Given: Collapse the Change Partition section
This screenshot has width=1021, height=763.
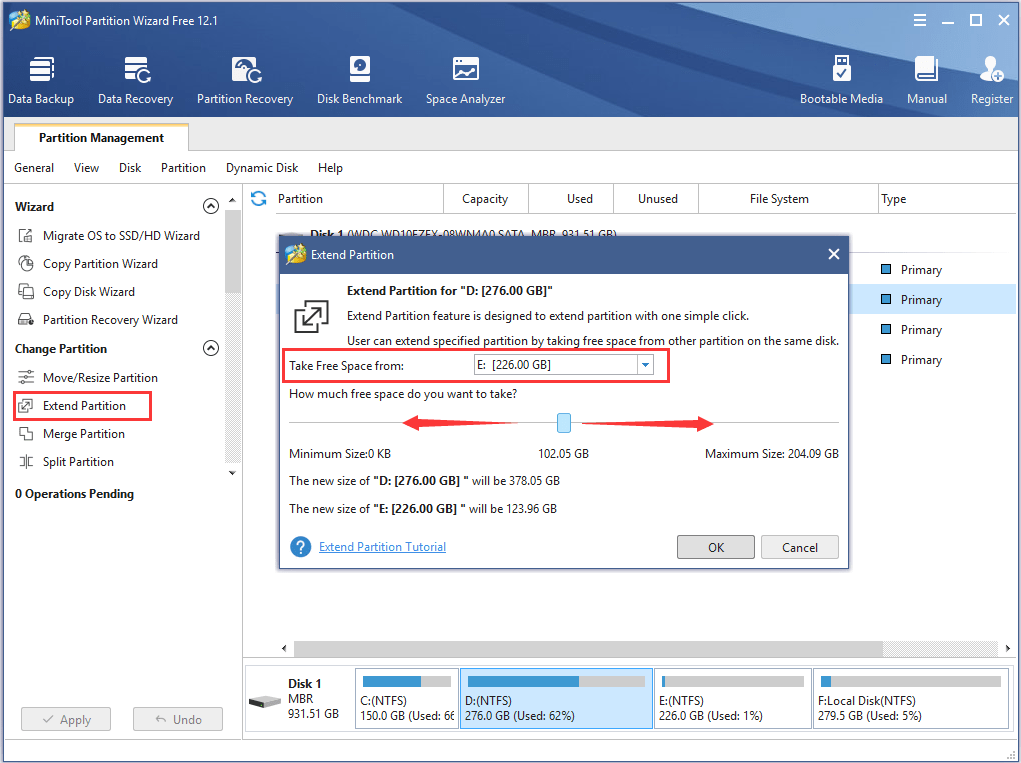Looking at the screenshot, I should [211, 348].
